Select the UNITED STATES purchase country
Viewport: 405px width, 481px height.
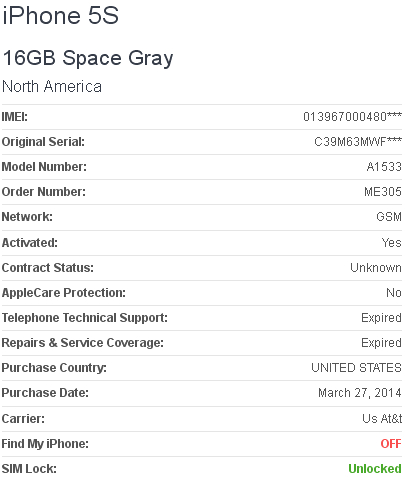pos(356,368)
